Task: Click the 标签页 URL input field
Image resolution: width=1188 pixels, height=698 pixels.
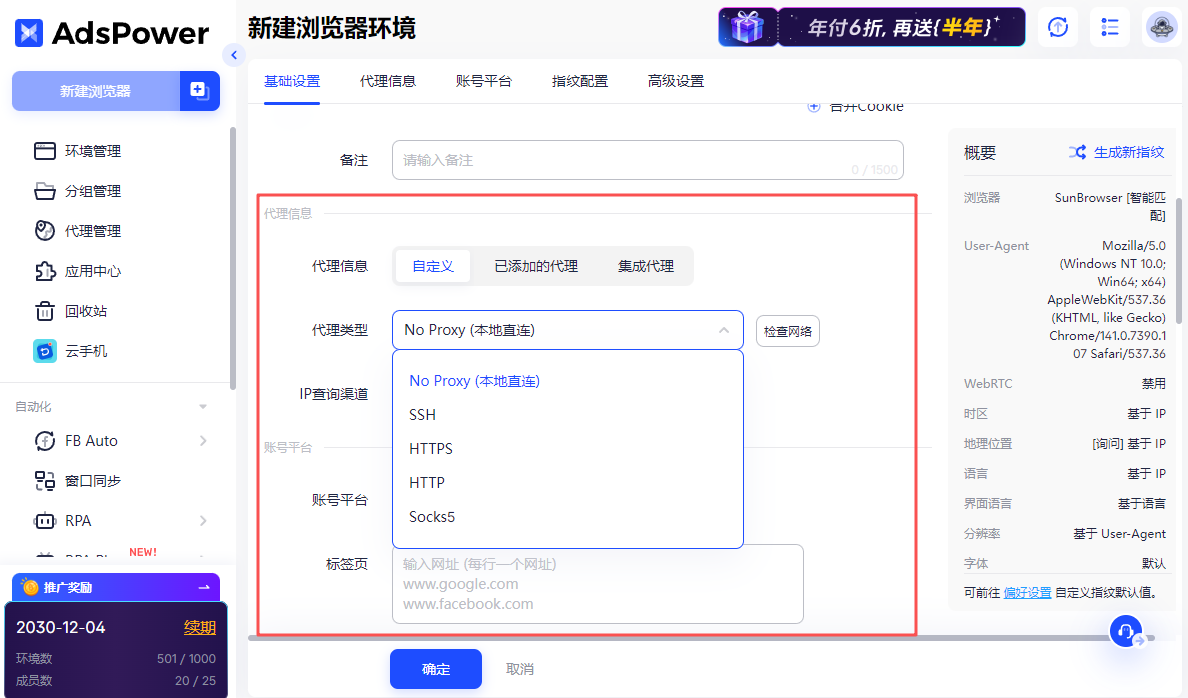Action: [x=597, y=583]
